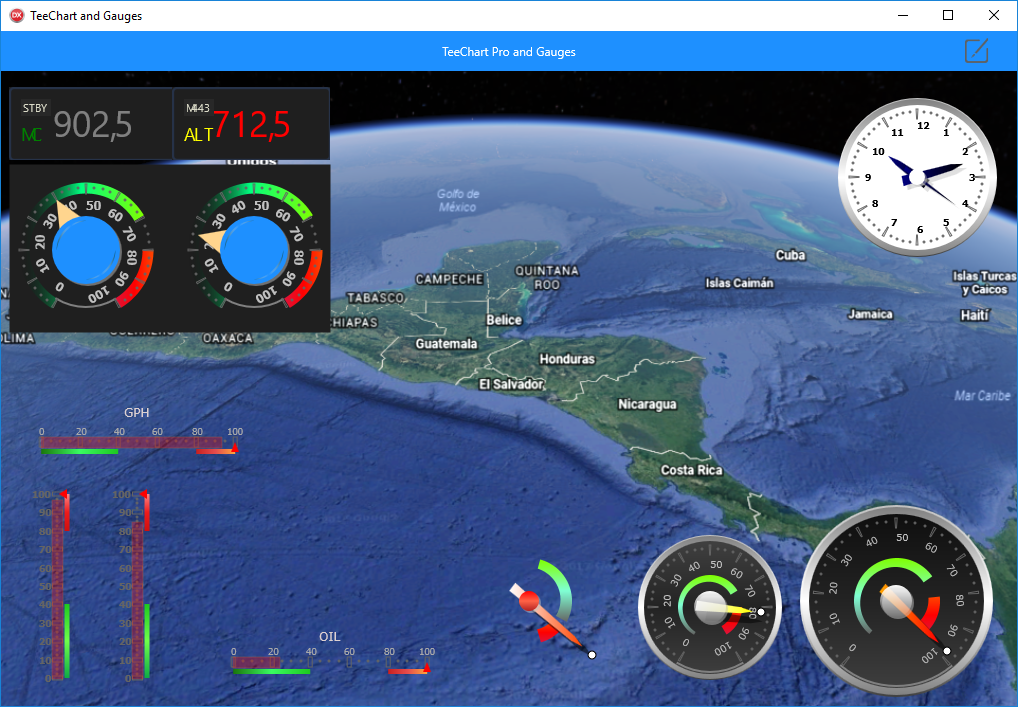This screenshot has height=707, width=1018.
Task: Select the STBY 902,5 numeric display
Action: (91, 123)
